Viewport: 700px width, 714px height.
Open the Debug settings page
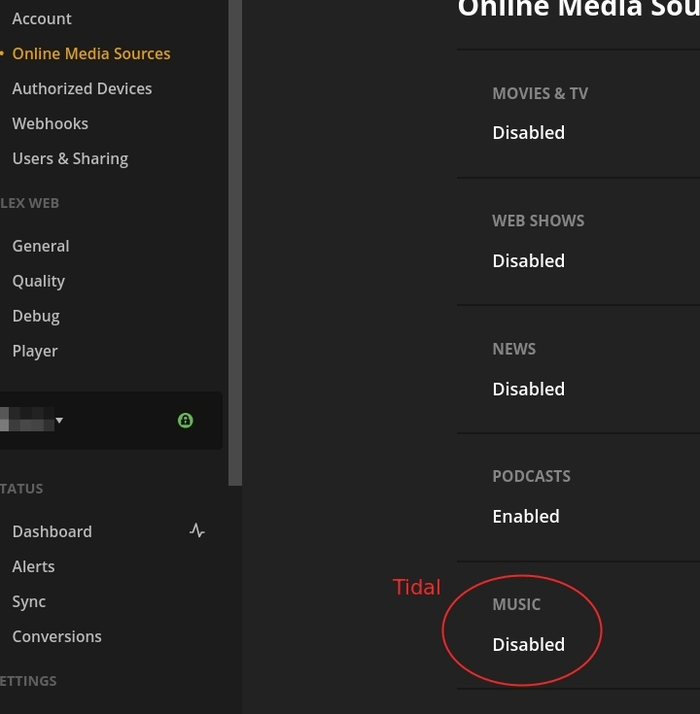(36, 316)
